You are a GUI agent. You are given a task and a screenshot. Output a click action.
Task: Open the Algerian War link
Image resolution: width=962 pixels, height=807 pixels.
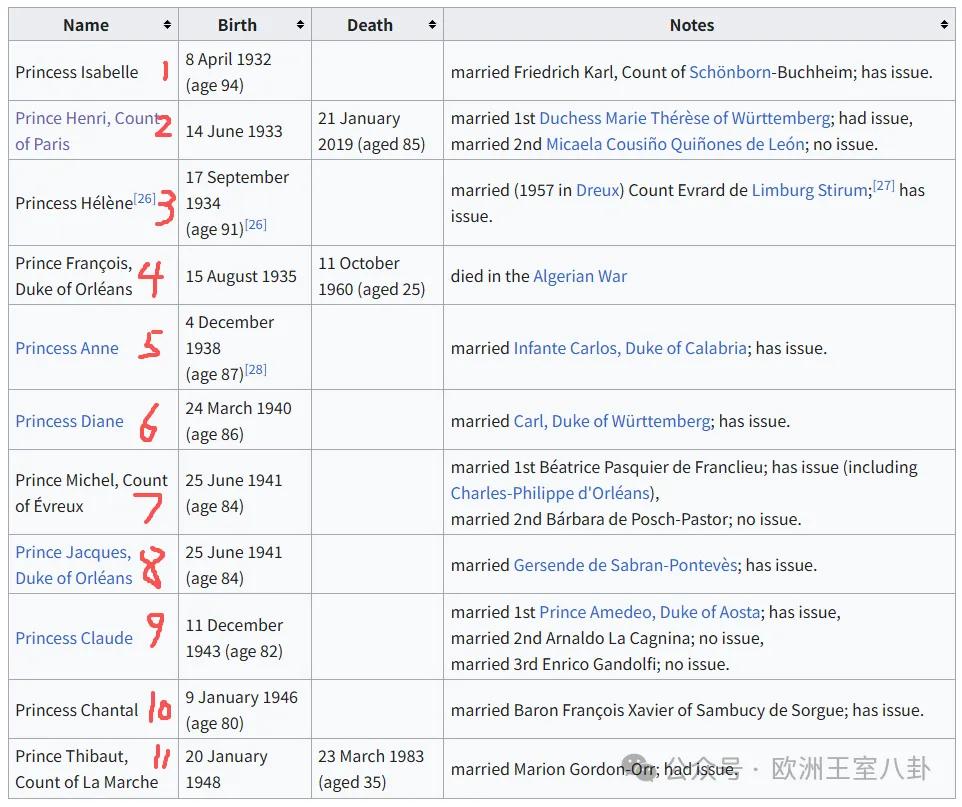pos(580,276)
